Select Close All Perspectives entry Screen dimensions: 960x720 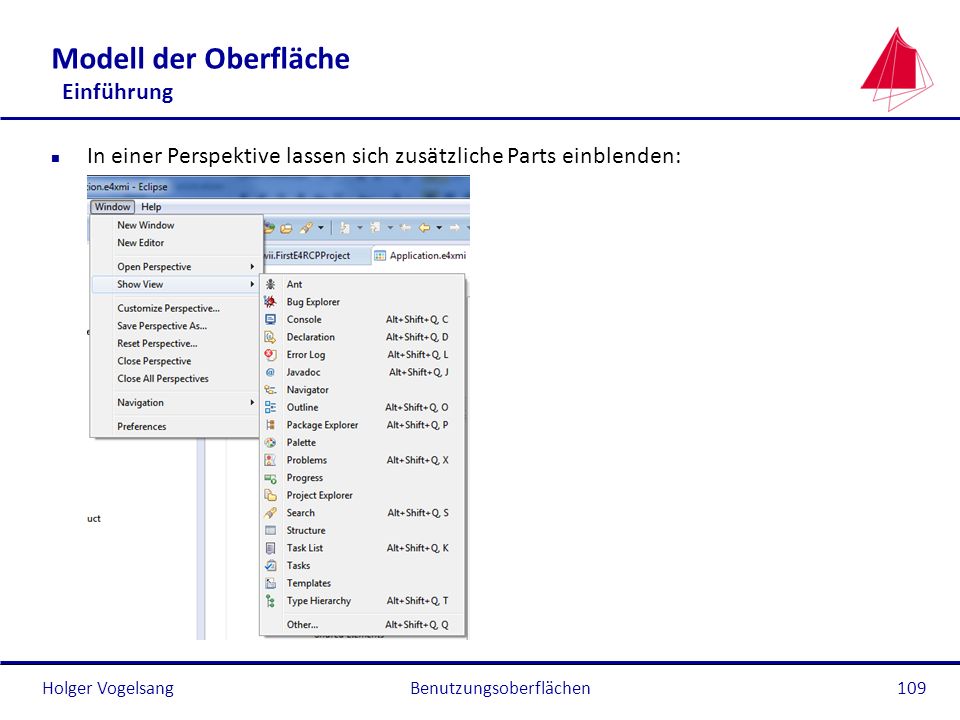pos(176,379)
